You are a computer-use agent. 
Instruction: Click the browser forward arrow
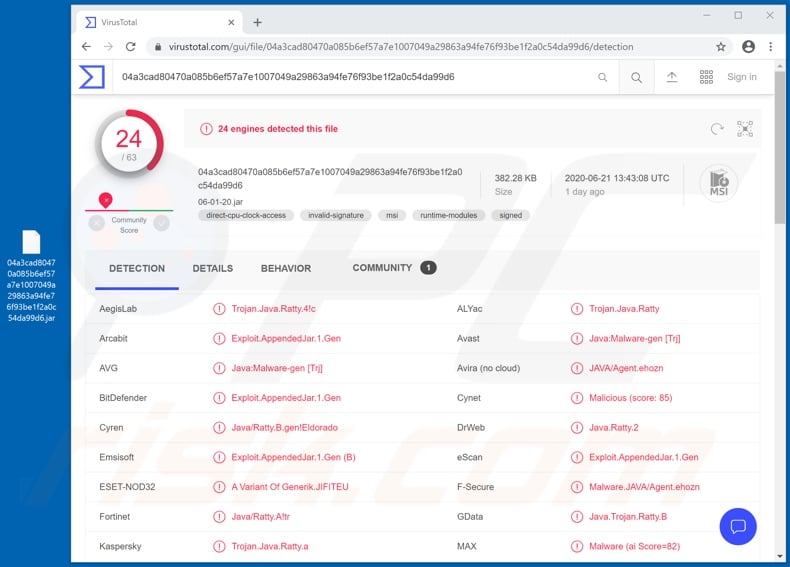(108, 46)
